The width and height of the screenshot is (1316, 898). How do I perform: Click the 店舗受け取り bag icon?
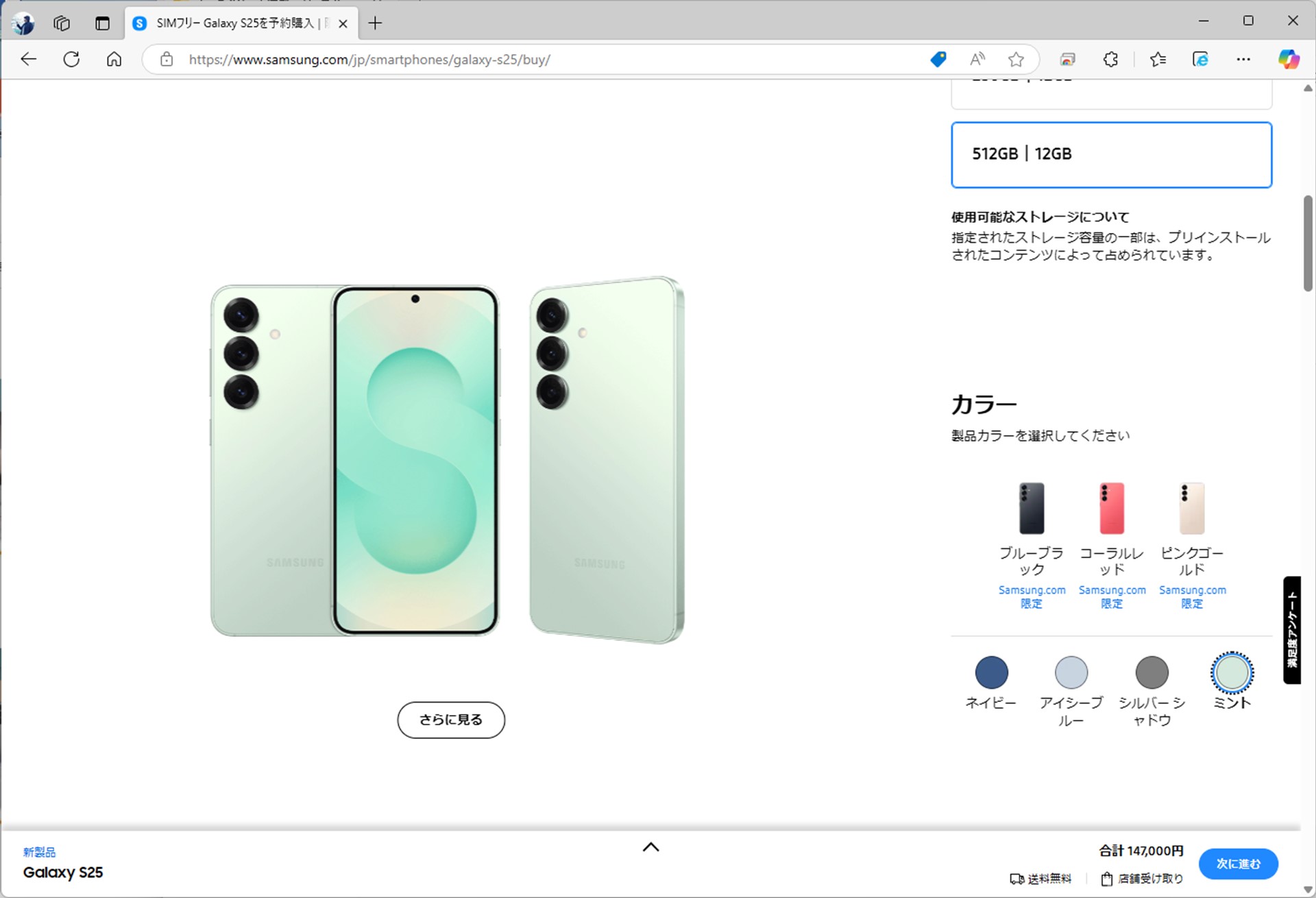tap(1106, 879)
